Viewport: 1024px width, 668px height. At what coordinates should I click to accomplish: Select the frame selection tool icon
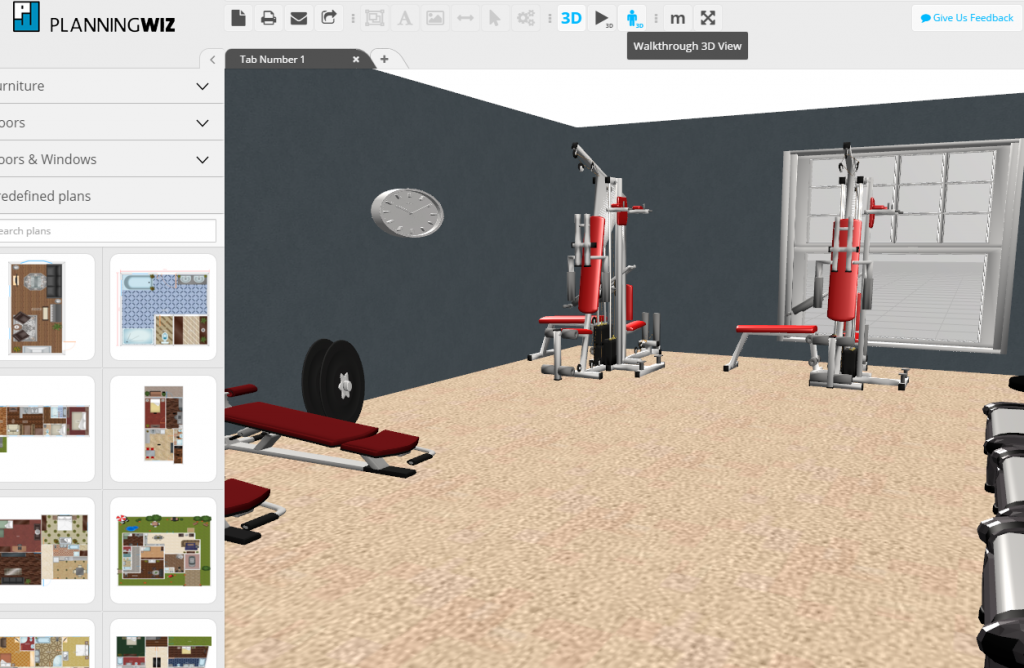pos(374,18)
